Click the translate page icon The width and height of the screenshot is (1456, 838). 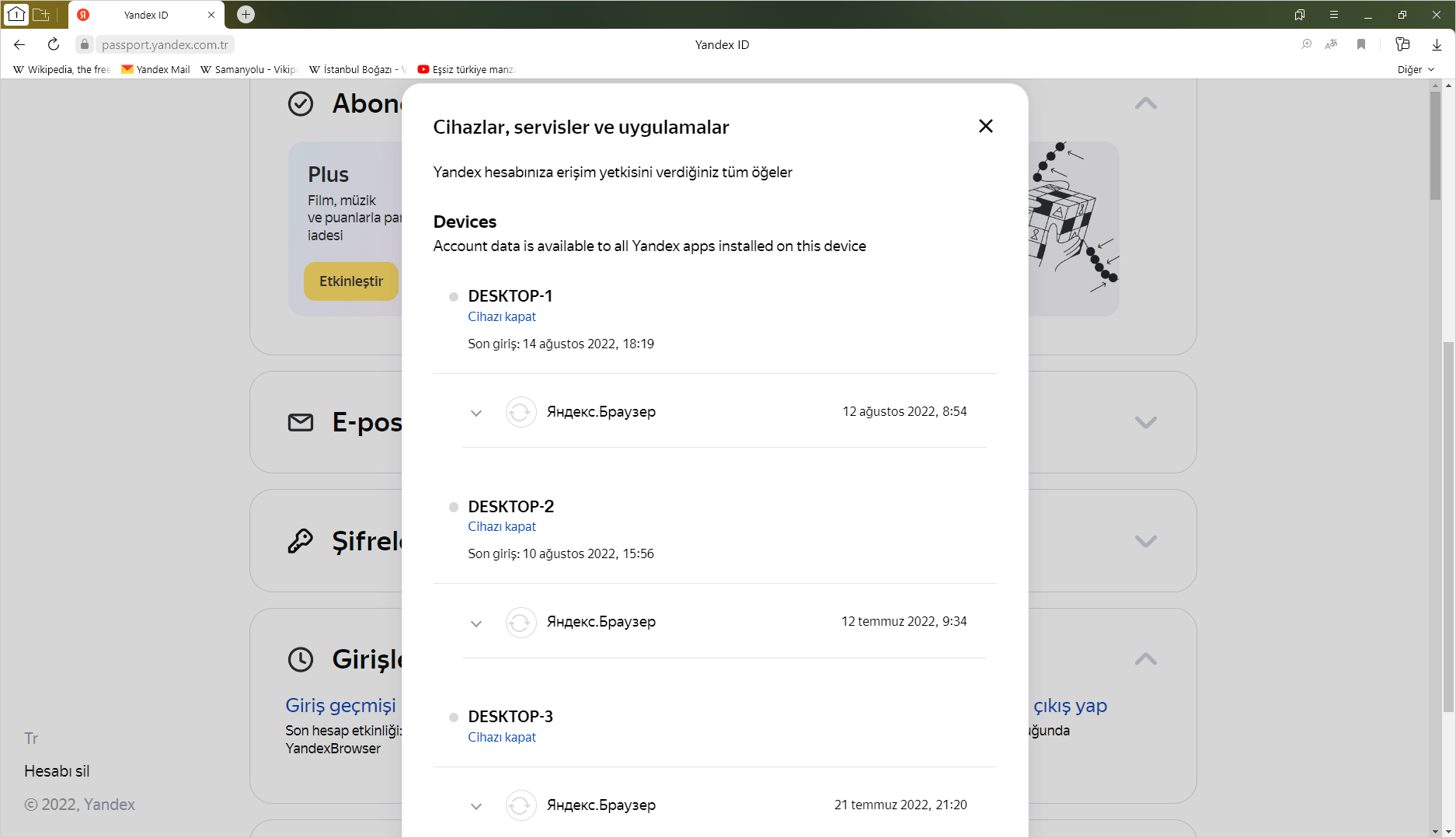pyautogui.click(x=1332, y=44)
